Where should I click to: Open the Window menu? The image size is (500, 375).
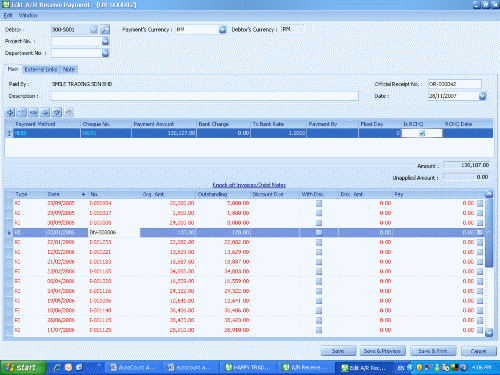pyautogui.click(x=28, y=15)
